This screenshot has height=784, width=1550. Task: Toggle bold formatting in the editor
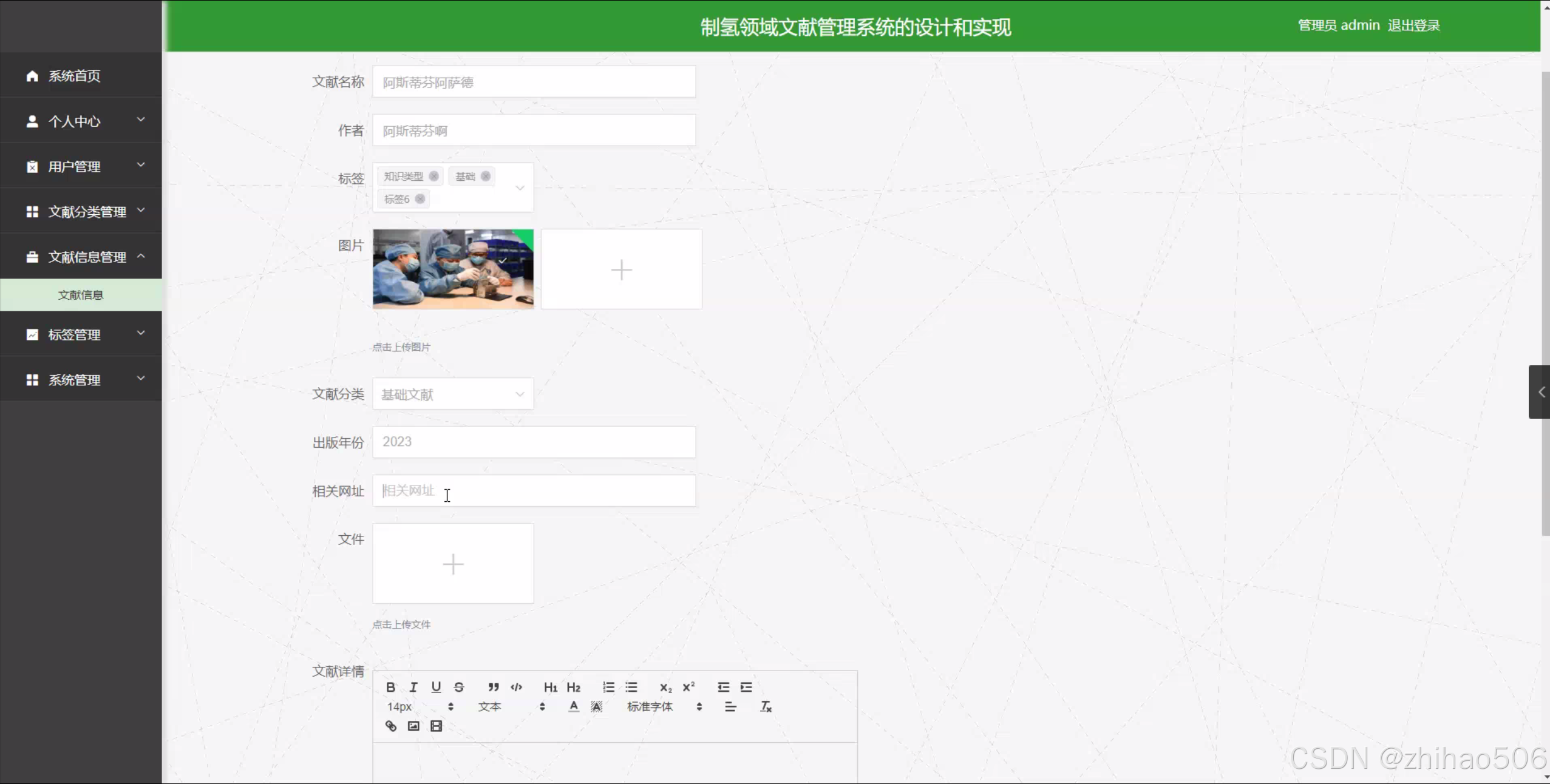[390, 687]
